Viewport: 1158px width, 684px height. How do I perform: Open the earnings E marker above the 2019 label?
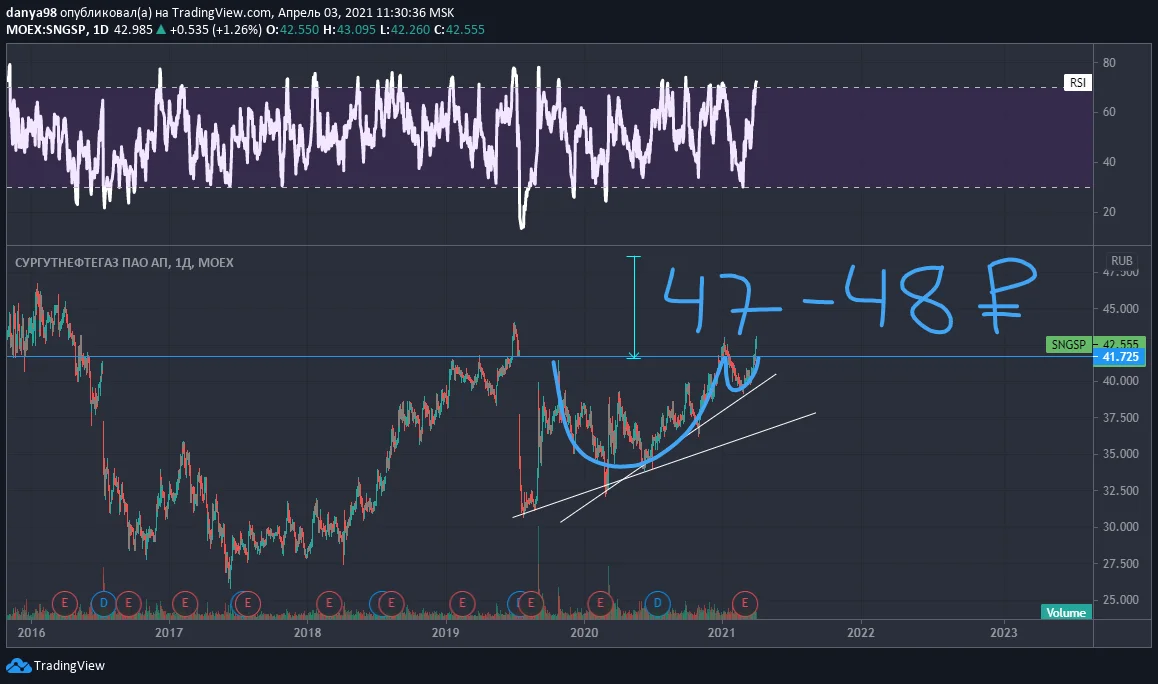click(462, 603)
